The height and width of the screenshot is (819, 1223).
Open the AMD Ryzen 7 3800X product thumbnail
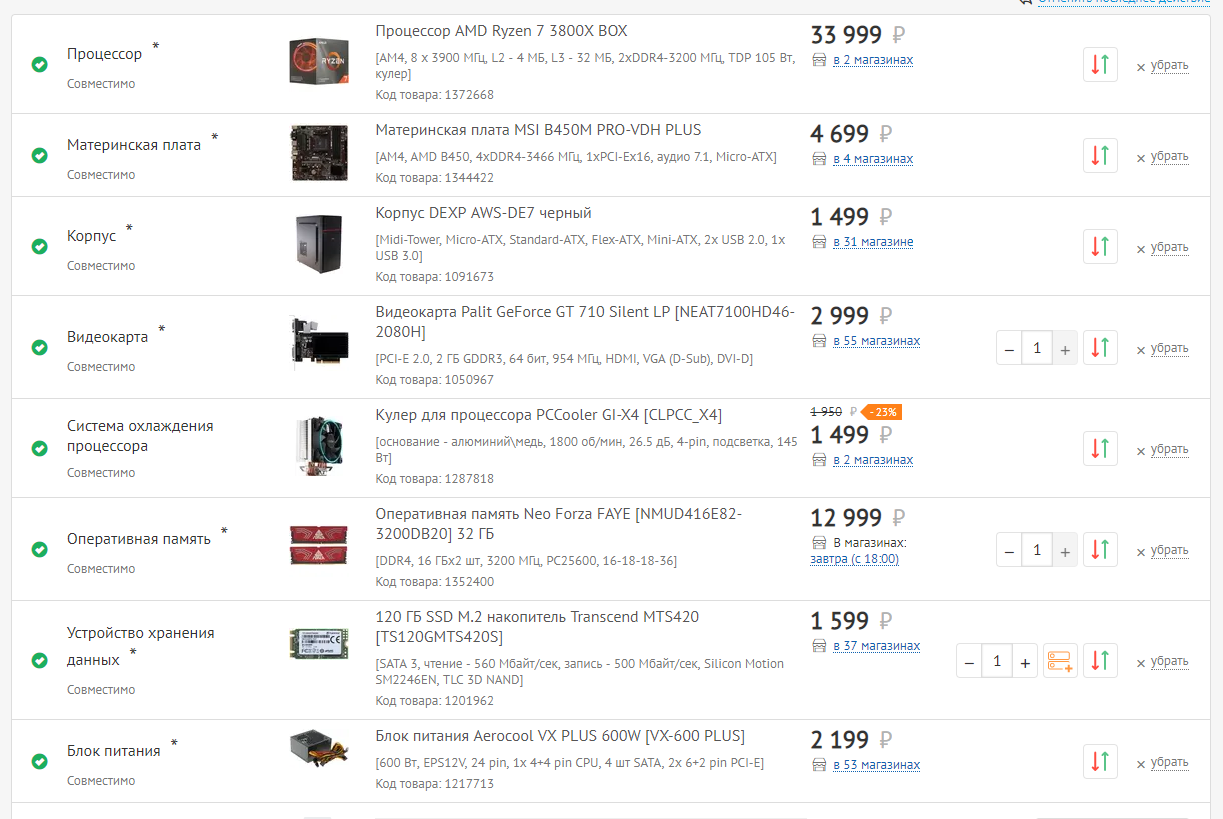pos(319,61)
